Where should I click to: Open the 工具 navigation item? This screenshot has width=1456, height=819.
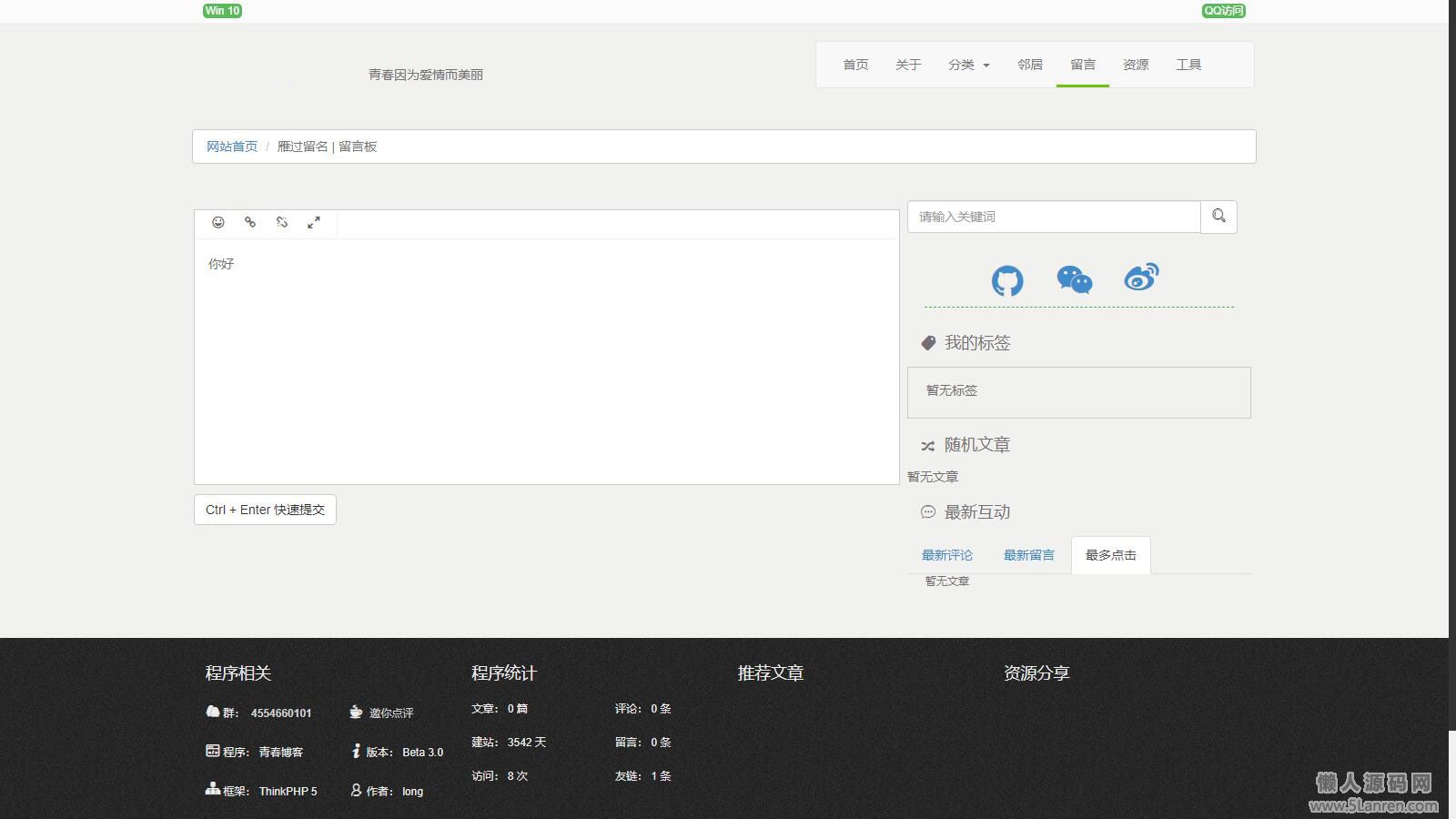(x=1188, y=65)
